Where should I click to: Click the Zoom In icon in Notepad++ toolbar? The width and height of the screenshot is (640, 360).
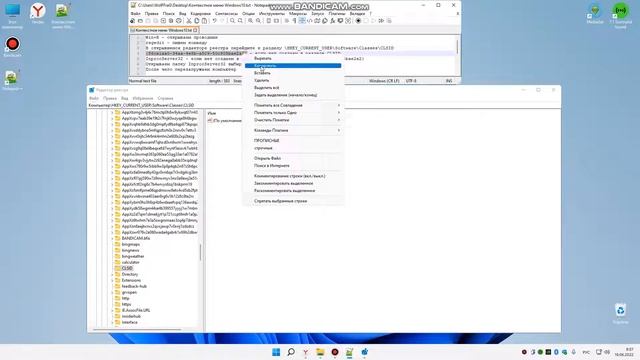point(251,21)
